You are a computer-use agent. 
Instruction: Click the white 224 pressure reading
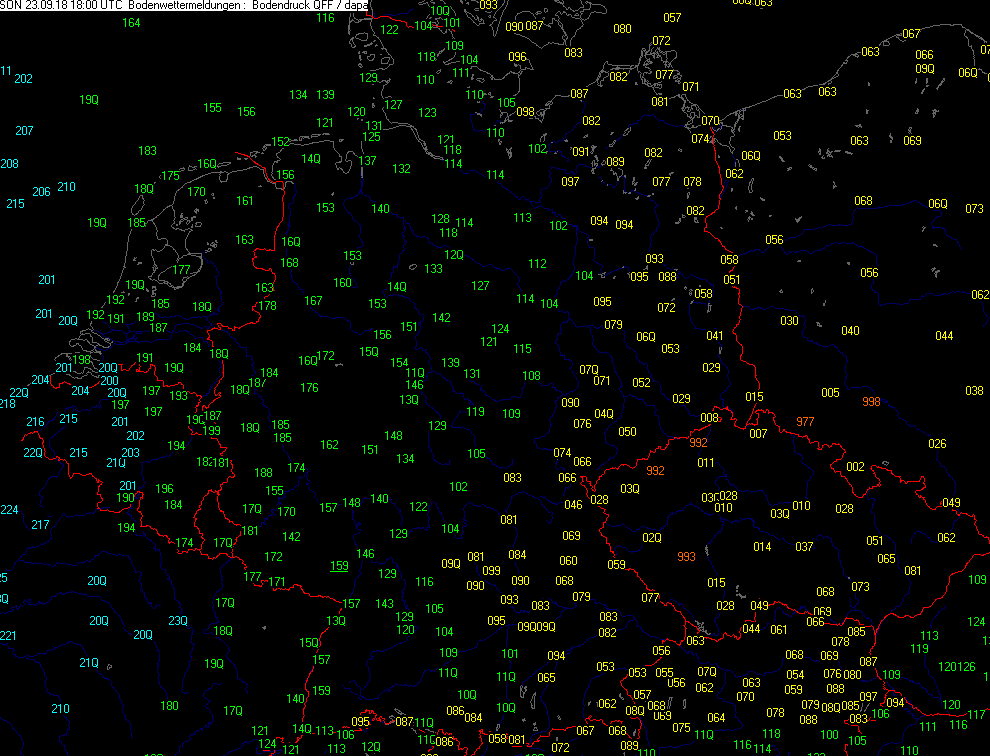pyautogui.click(x=9, y=510)
